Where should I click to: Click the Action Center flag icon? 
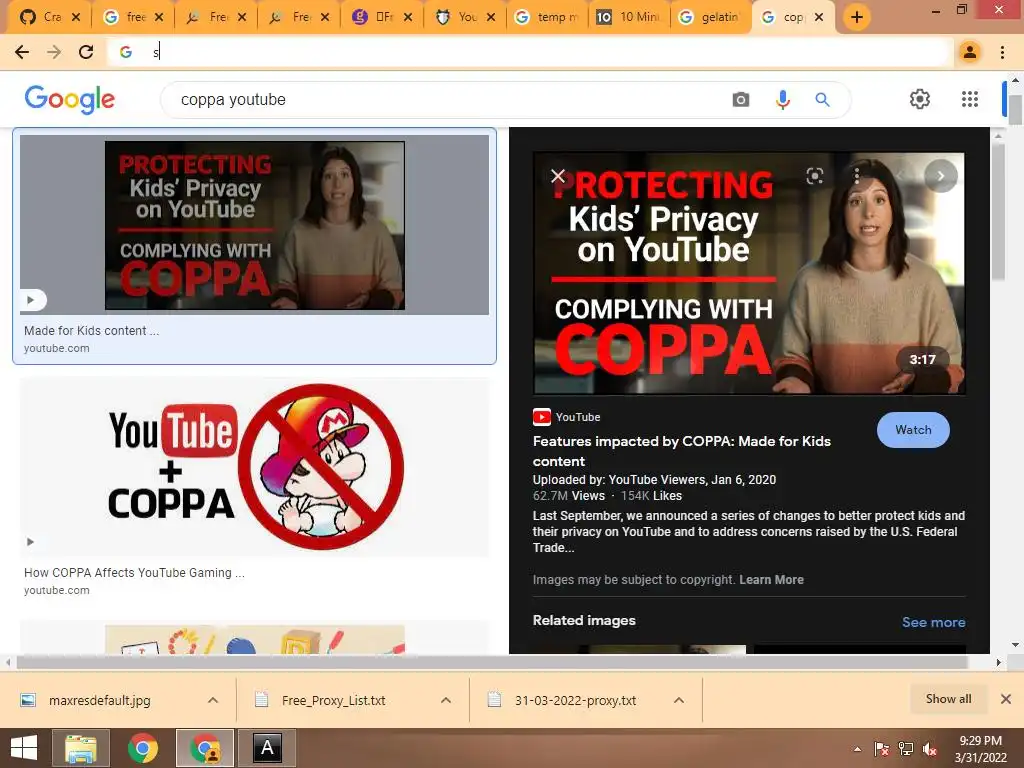coord(882,749)
